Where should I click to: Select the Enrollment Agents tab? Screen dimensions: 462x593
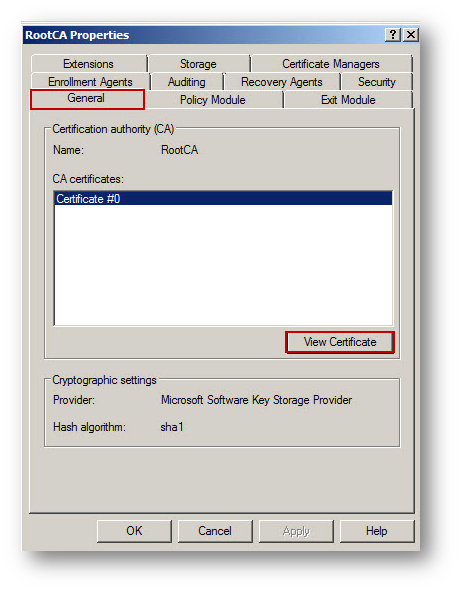pyautogui.click(x=90, y=82)
